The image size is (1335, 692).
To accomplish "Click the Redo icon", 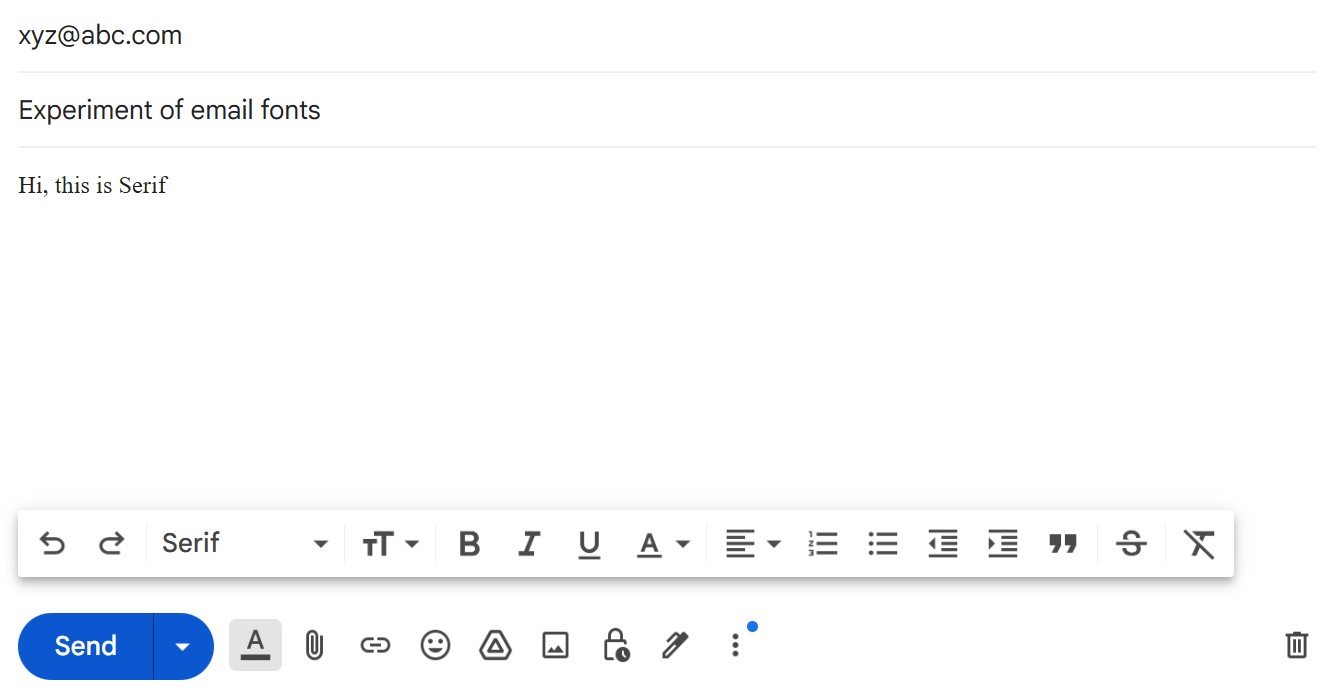I will pyautogui.click(x=112, y=543).
